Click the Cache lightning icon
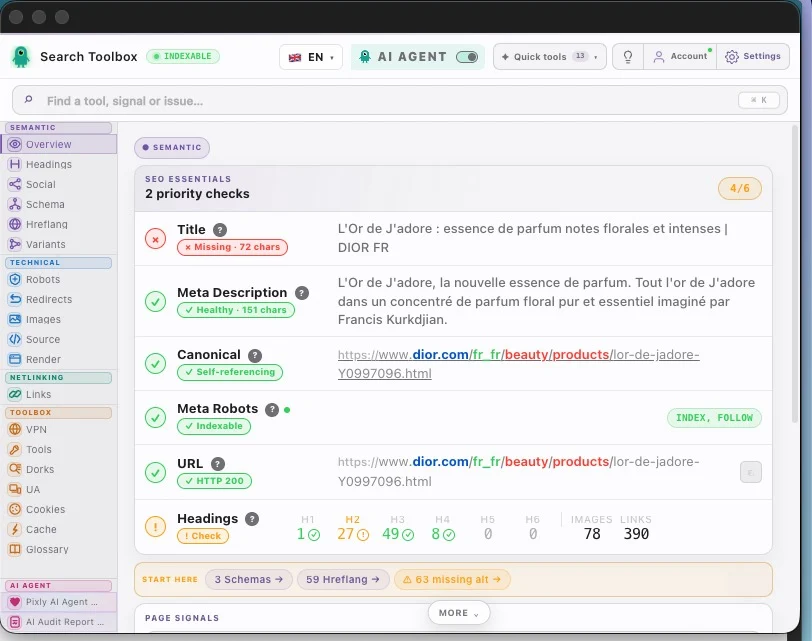Viewport: 812px width, 641px height. (15, 529)
